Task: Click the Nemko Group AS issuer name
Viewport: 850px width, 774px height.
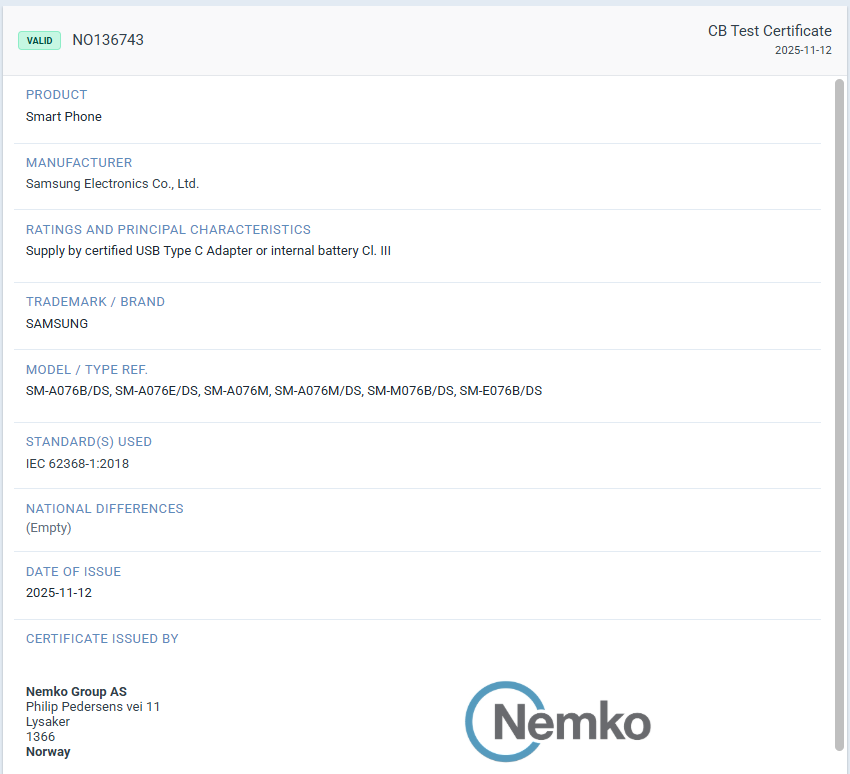Action: click(76, 691)
